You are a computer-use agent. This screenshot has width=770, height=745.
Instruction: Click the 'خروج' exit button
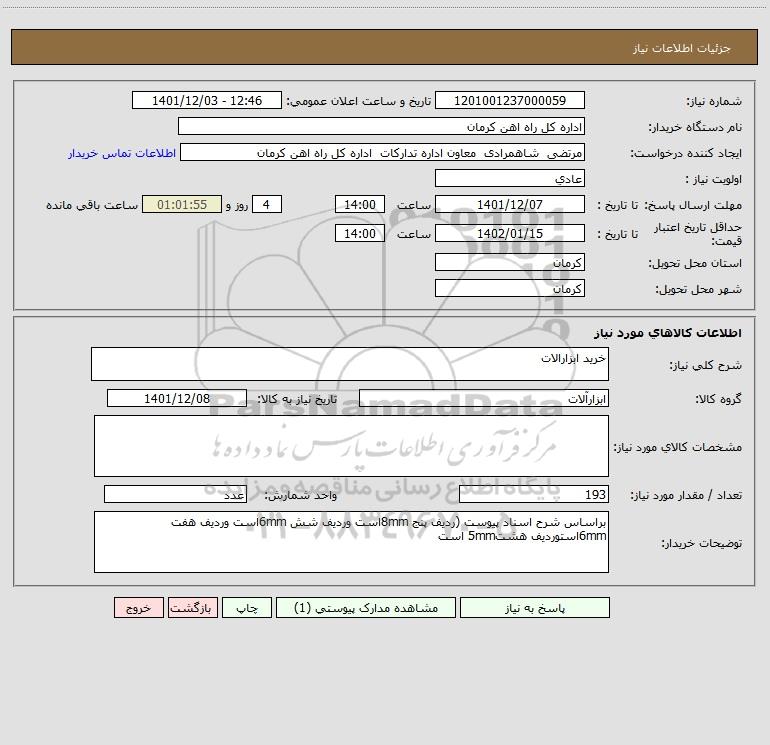pos(138,608)
